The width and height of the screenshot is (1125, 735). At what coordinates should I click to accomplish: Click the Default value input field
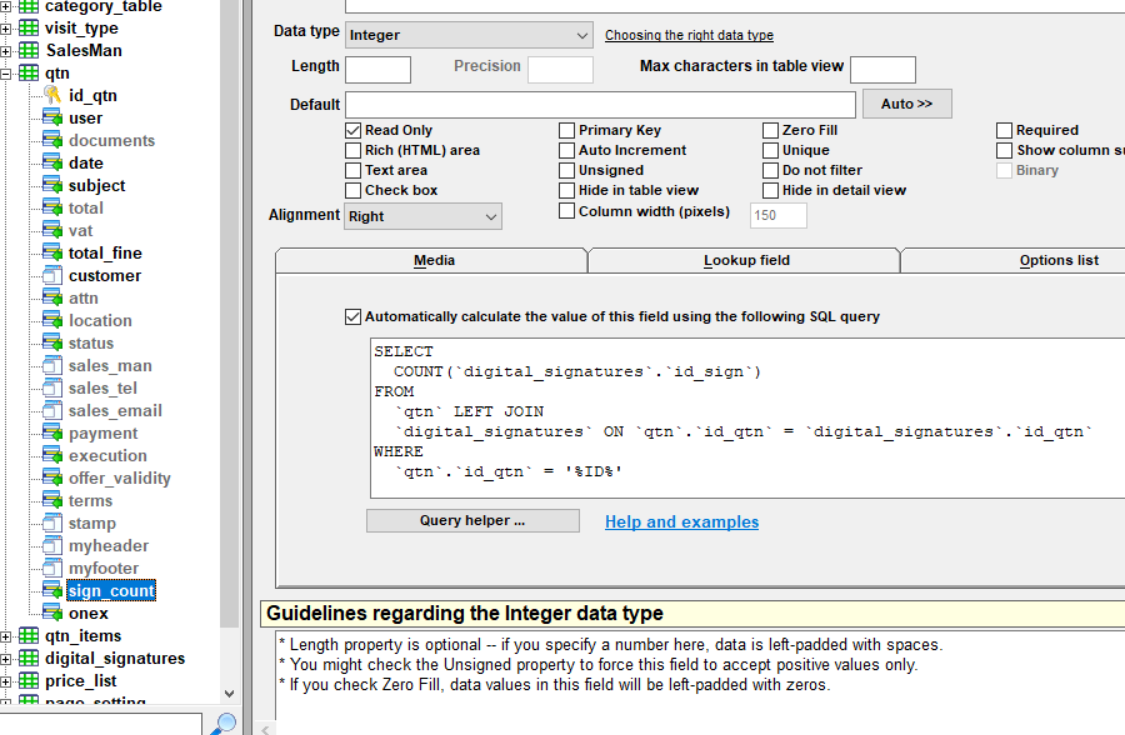click(x=601, y=105)
